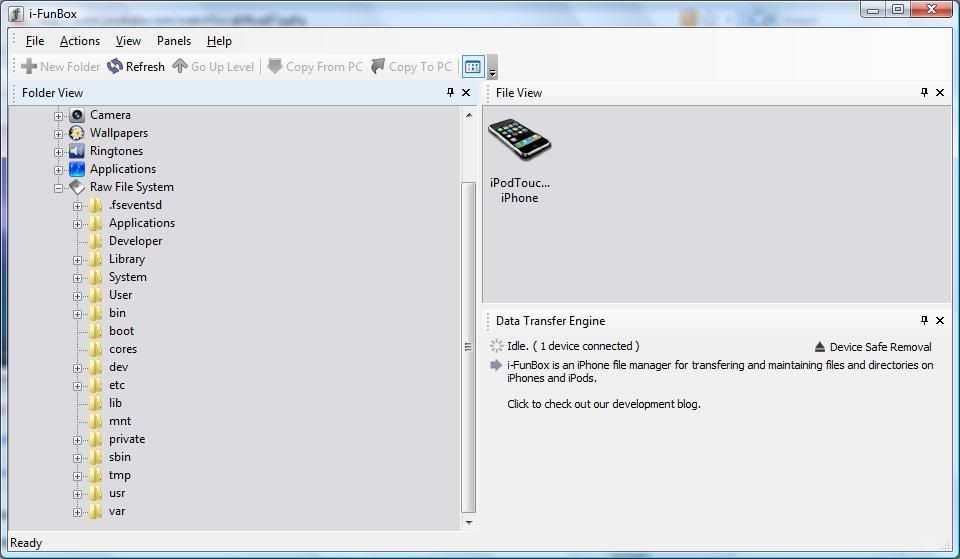Expand the .fseventsd folder node
The width and height of the screenshot is (960, 559).
[77, 206]
